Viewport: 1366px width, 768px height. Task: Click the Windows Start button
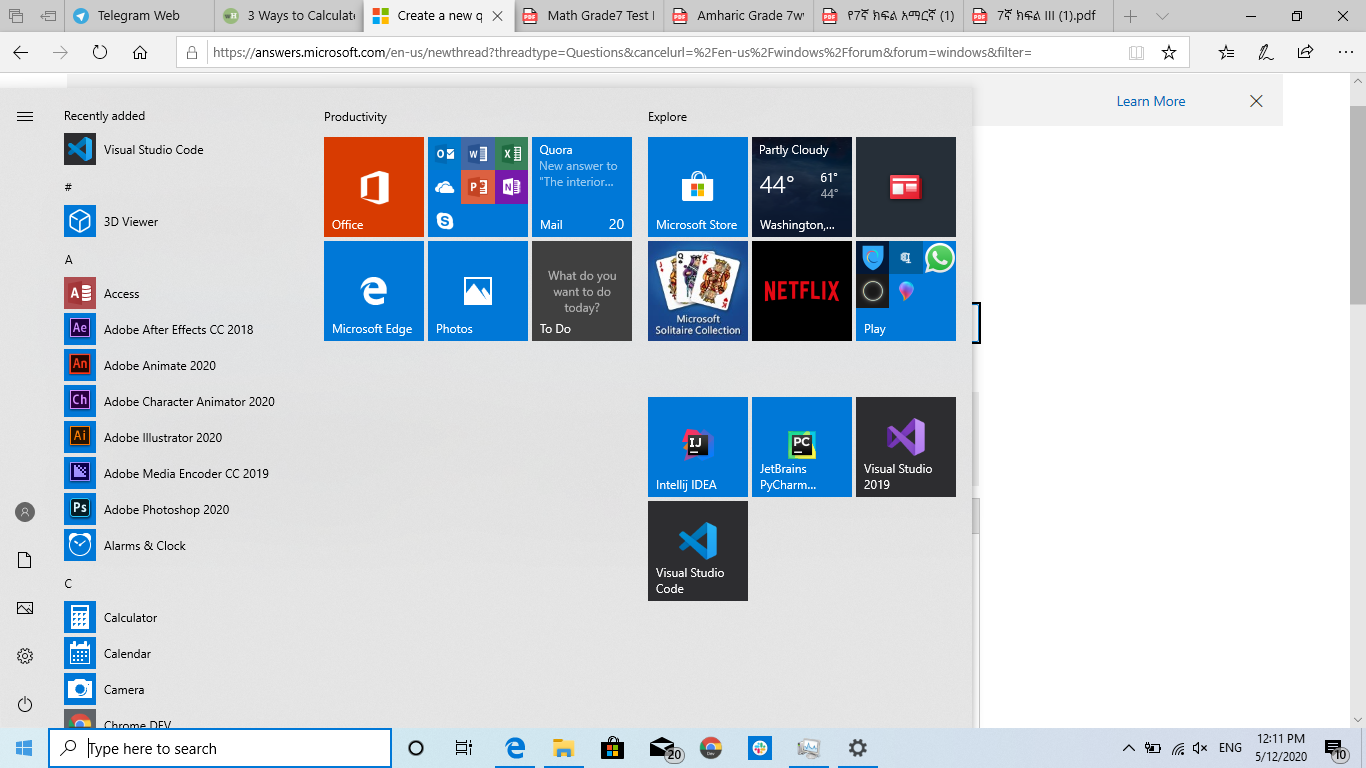point(24,748)
